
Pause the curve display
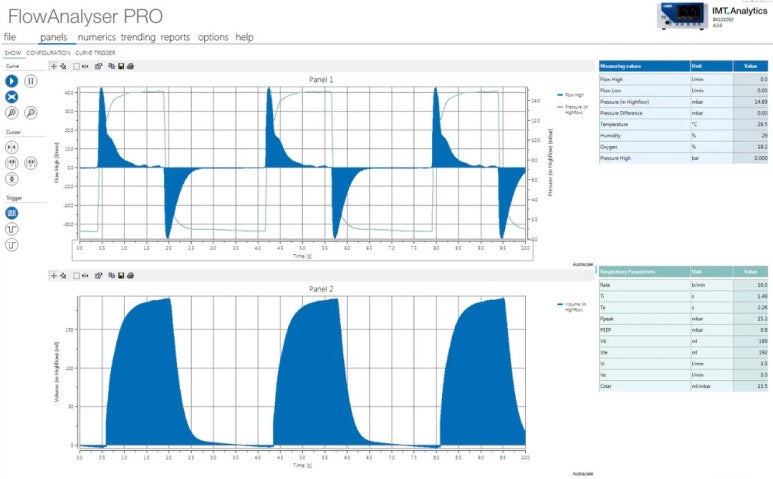(31, 81)
